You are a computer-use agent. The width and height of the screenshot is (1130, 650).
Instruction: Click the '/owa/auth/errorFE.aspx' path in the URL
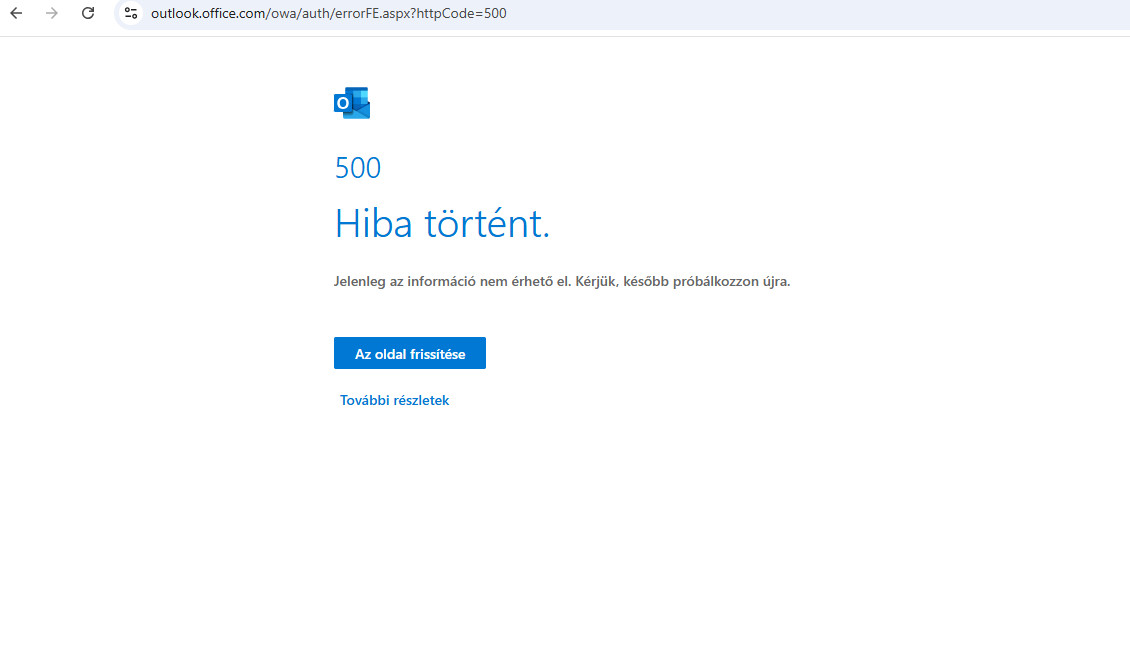(x=345, y=13)
